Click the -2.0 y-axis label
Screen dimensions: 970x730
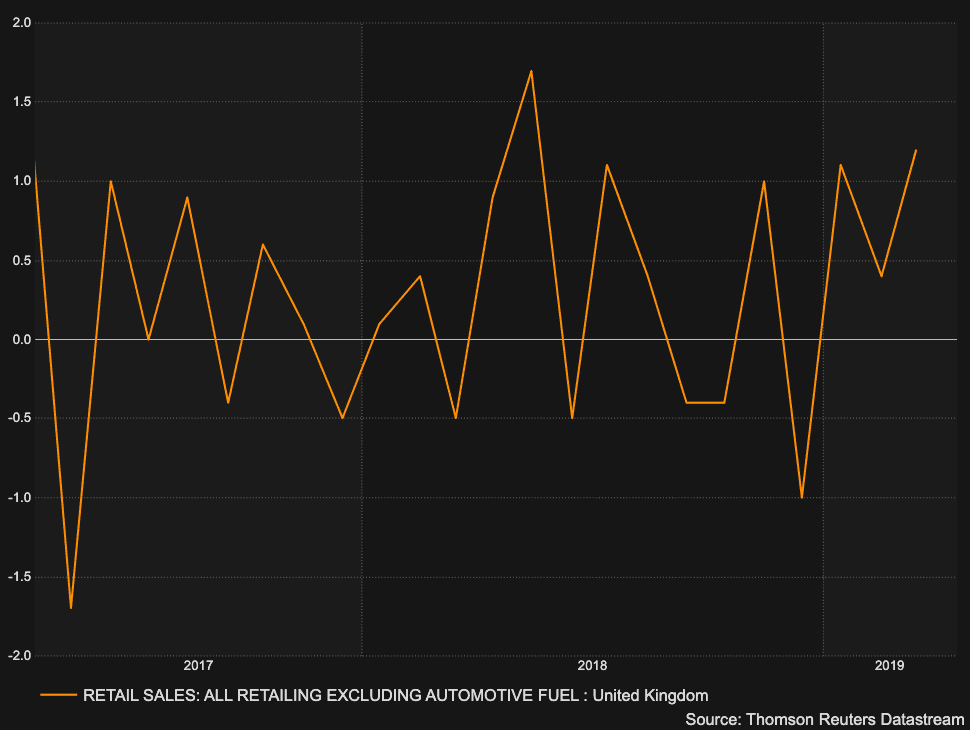click(x=17, y=656)
